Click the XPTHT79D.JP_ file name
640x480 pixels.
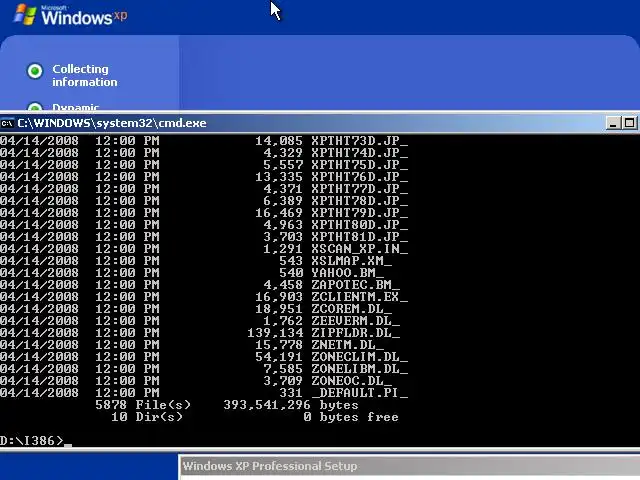coord(360,213)
